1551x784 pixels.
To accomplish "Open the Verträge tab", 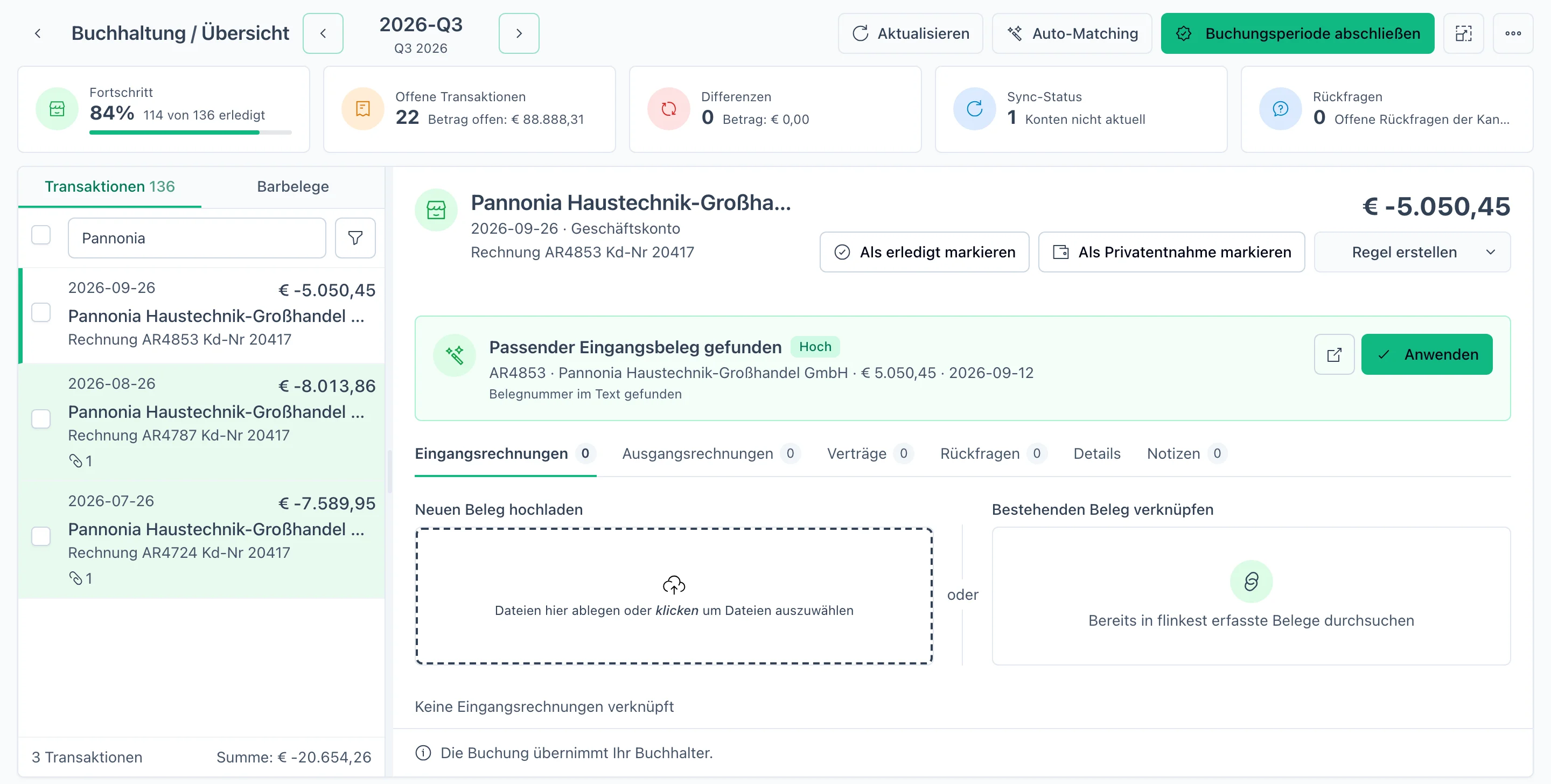I will [870, 454].
